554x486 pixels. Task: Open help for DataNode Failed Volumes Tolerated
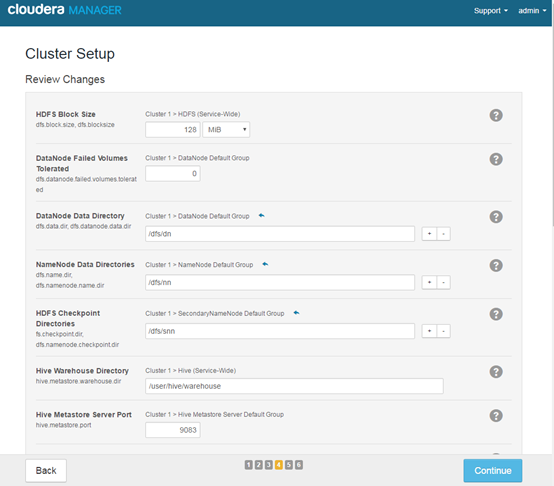496,159
